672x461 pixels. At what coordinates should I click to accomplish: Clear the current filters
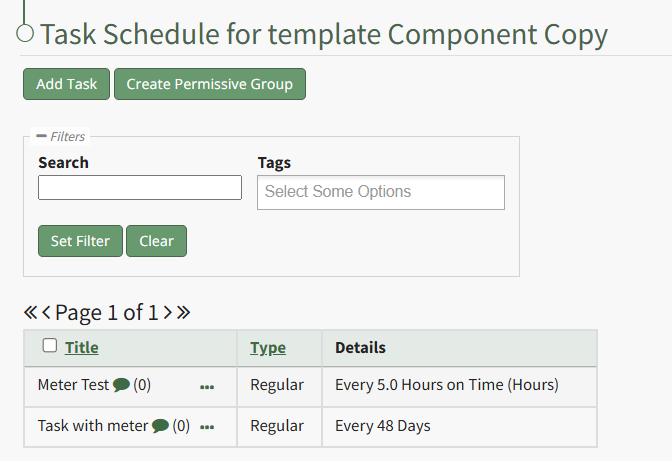(156, 241)
